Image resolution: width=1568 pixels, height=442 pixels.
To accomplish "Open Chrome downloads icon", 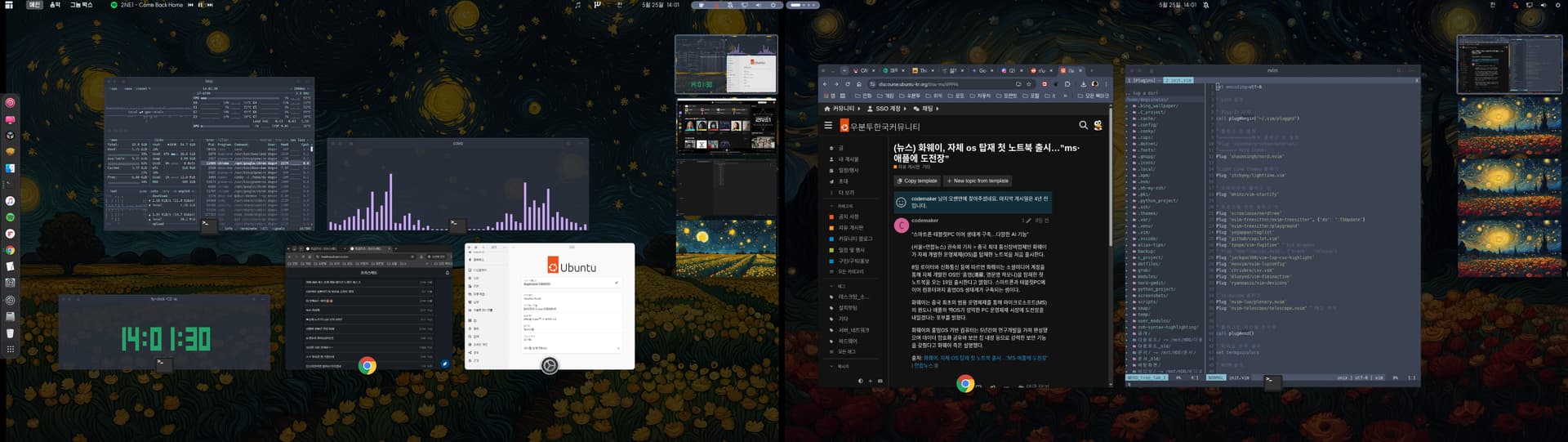I will (1083, 84).
